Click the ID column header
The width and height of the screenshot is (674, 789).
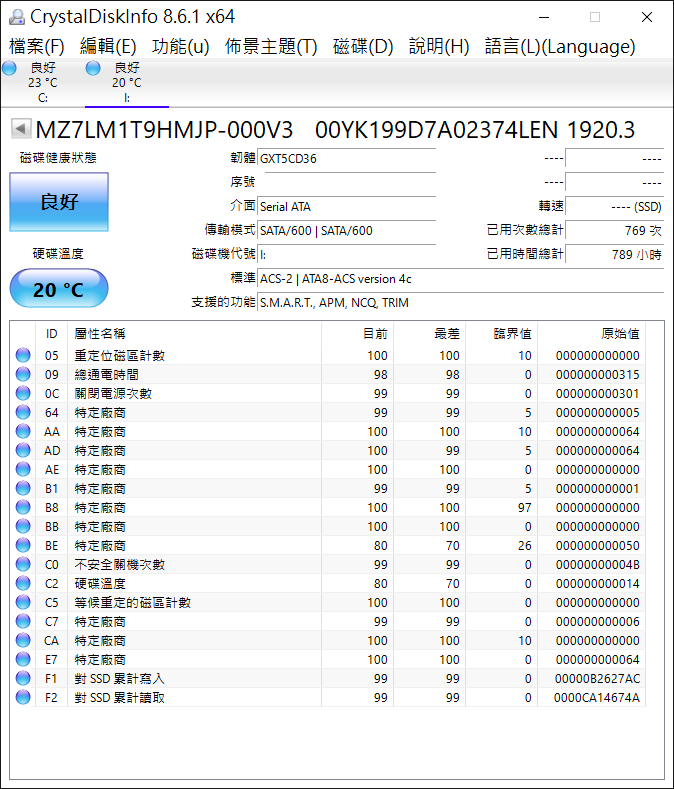click(x=51, y=334)
